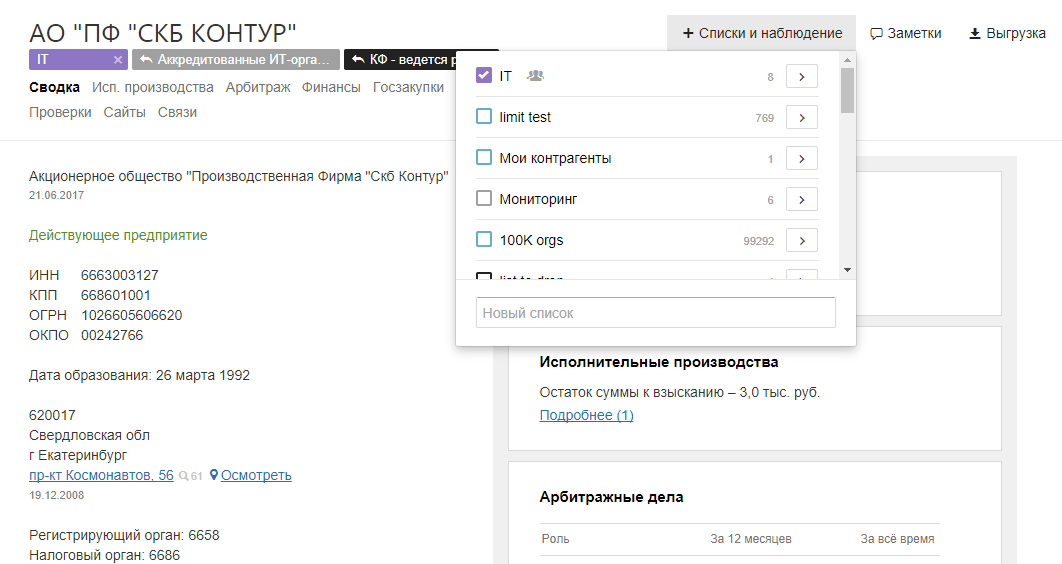
Task: Open the IT list via arrow button
Action: pyautogui.click(x=802, y=76)
